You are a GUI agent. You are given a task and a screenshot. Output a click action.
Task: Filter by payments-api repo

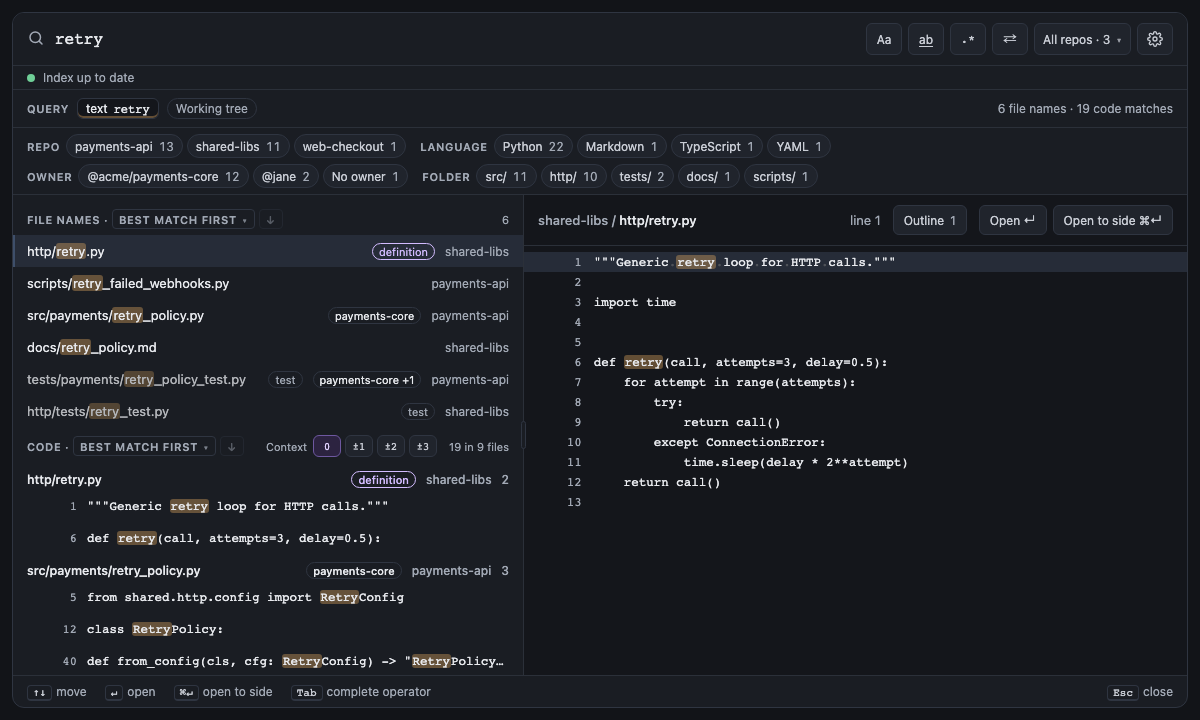(125, 147)
